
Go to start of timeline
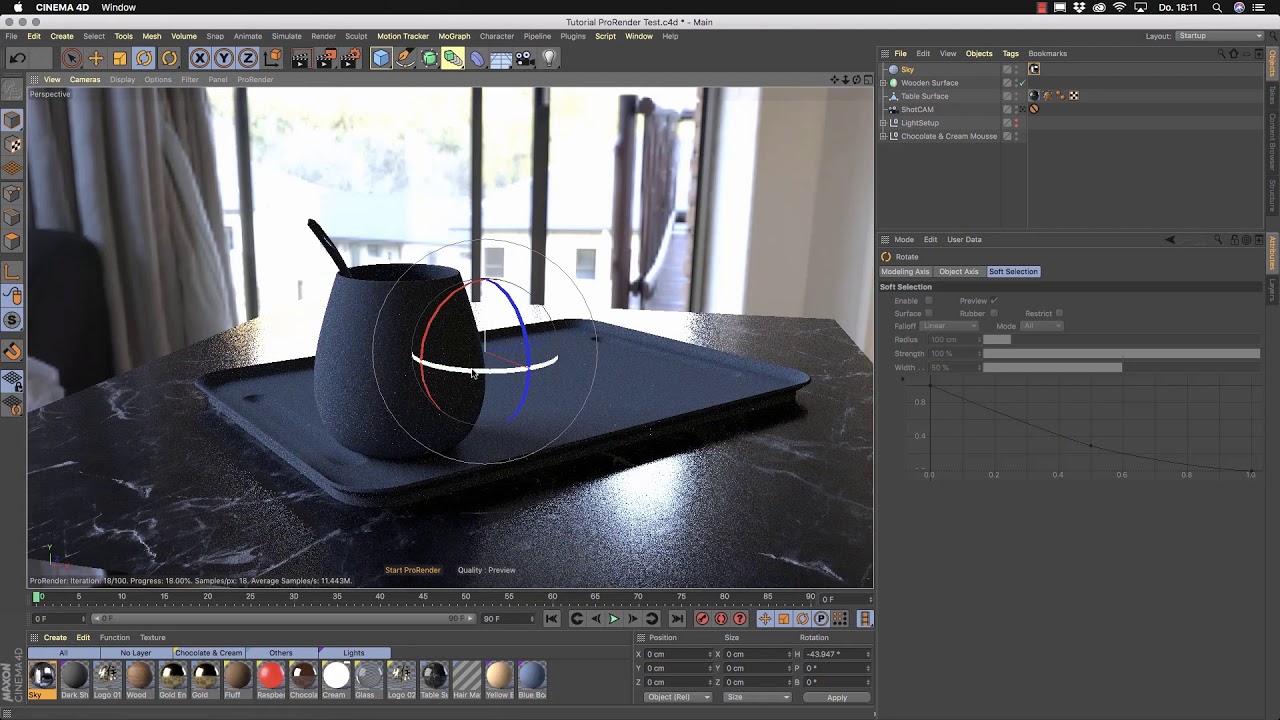click(x=552, y=619)
